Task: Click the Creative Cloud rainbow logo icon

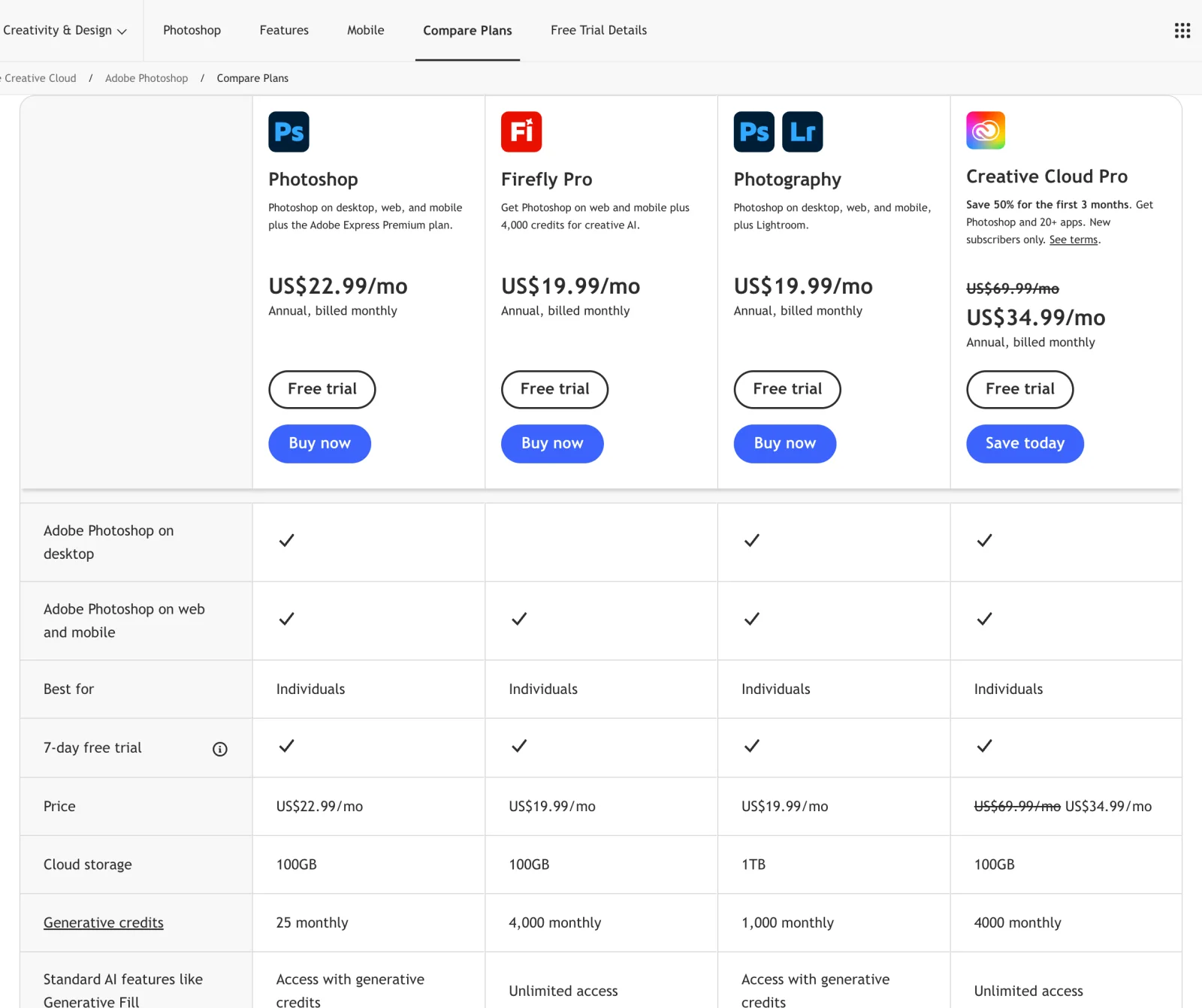Action: (x=986, y=131)
